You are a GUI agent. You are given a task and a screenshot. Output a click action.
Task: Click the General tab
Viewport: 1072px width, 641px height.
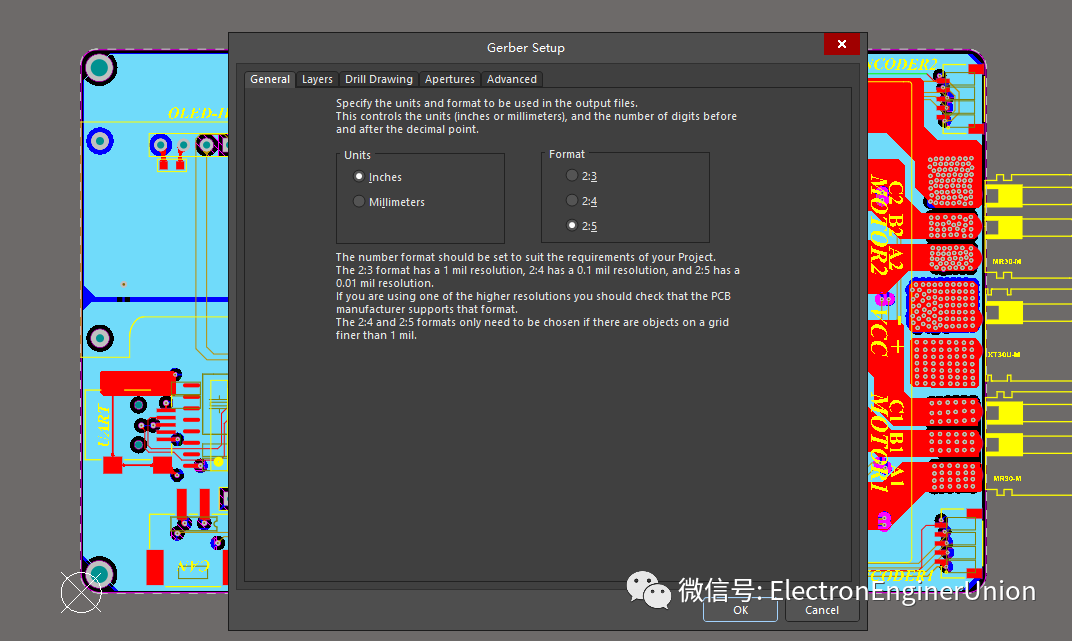point(270,79)
